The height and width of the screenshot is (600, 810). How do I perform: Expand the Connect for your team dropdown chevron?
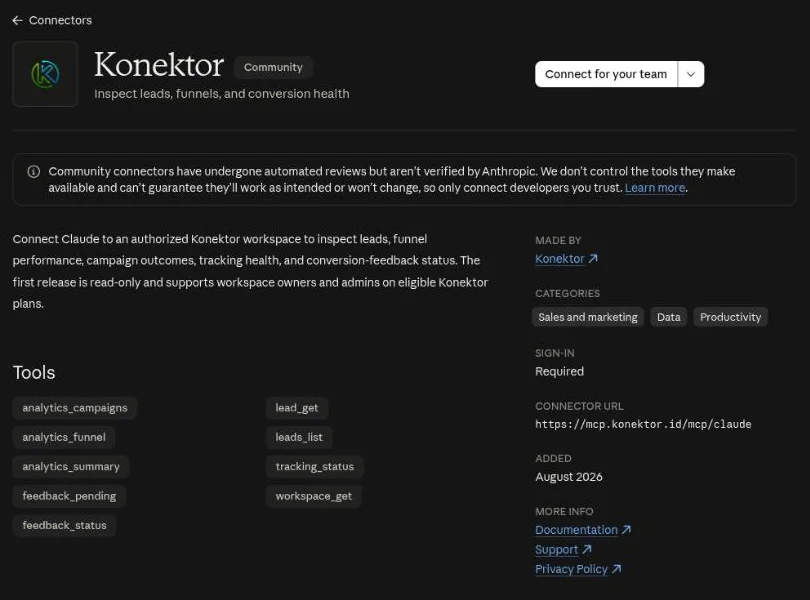click(x=691, y=74)
